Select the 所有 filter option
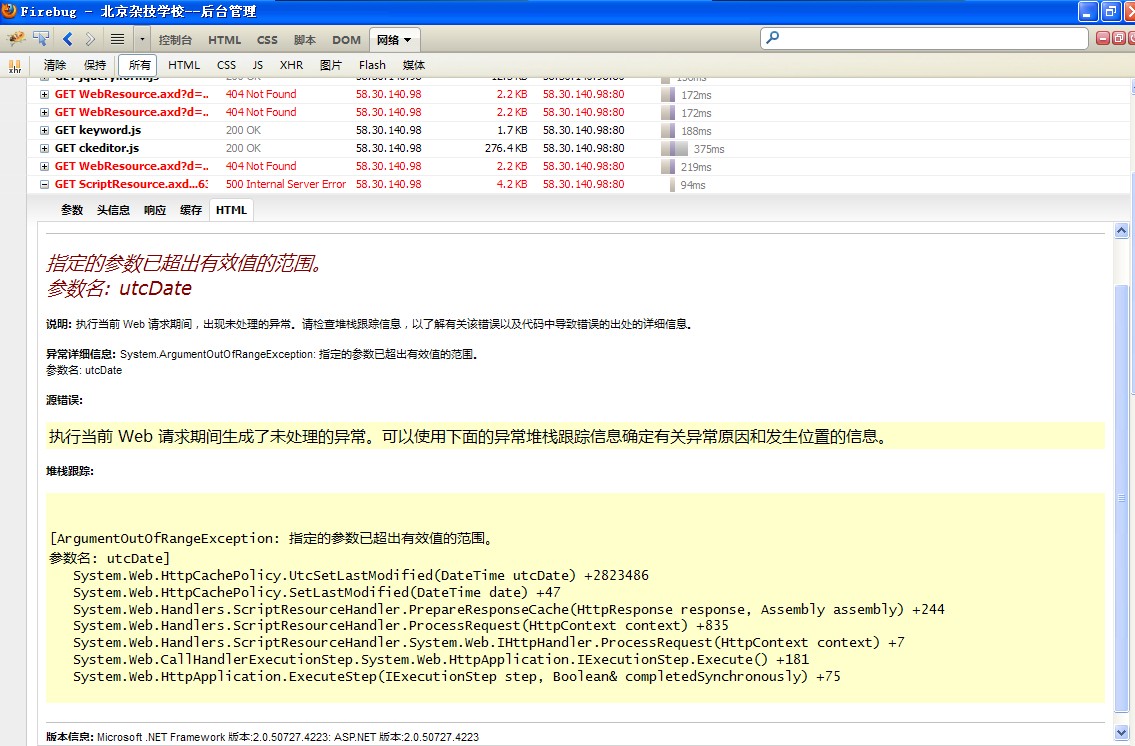Screen dimensions: 1135x746 [140, 65]
